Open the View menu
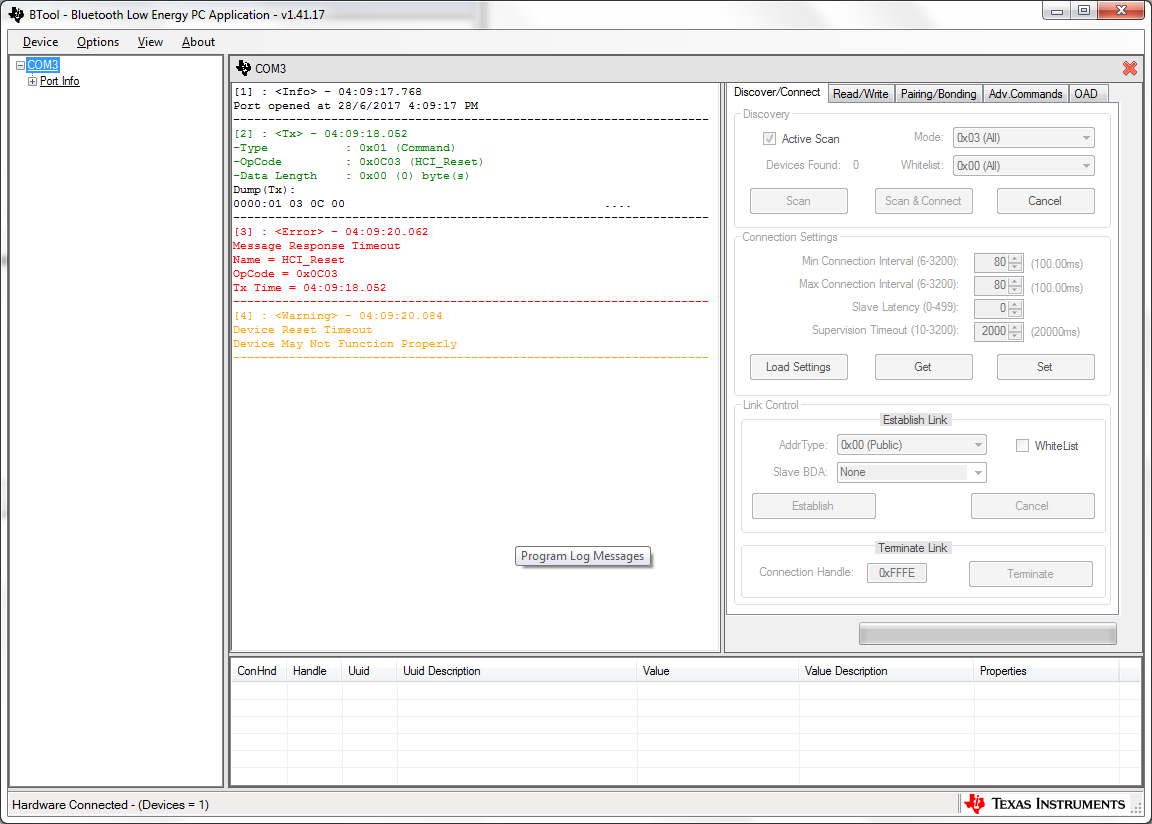The width and height of the screenshot is (1152, 824). pyautogui.click(x=150, y=42)
